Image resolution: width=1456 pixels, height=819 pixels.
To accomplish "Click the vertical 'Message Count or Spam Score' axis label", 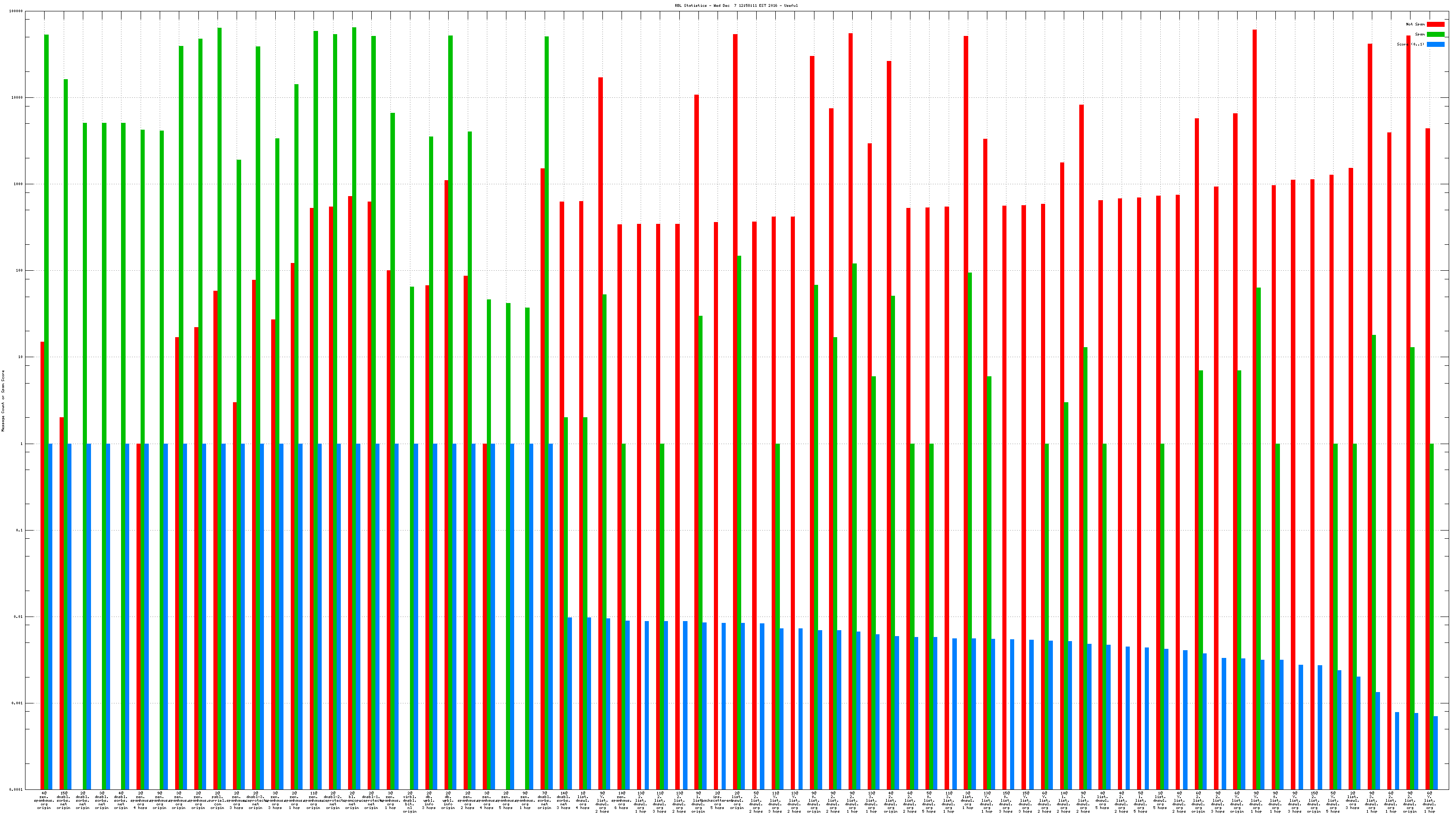I will click(3, 401).
